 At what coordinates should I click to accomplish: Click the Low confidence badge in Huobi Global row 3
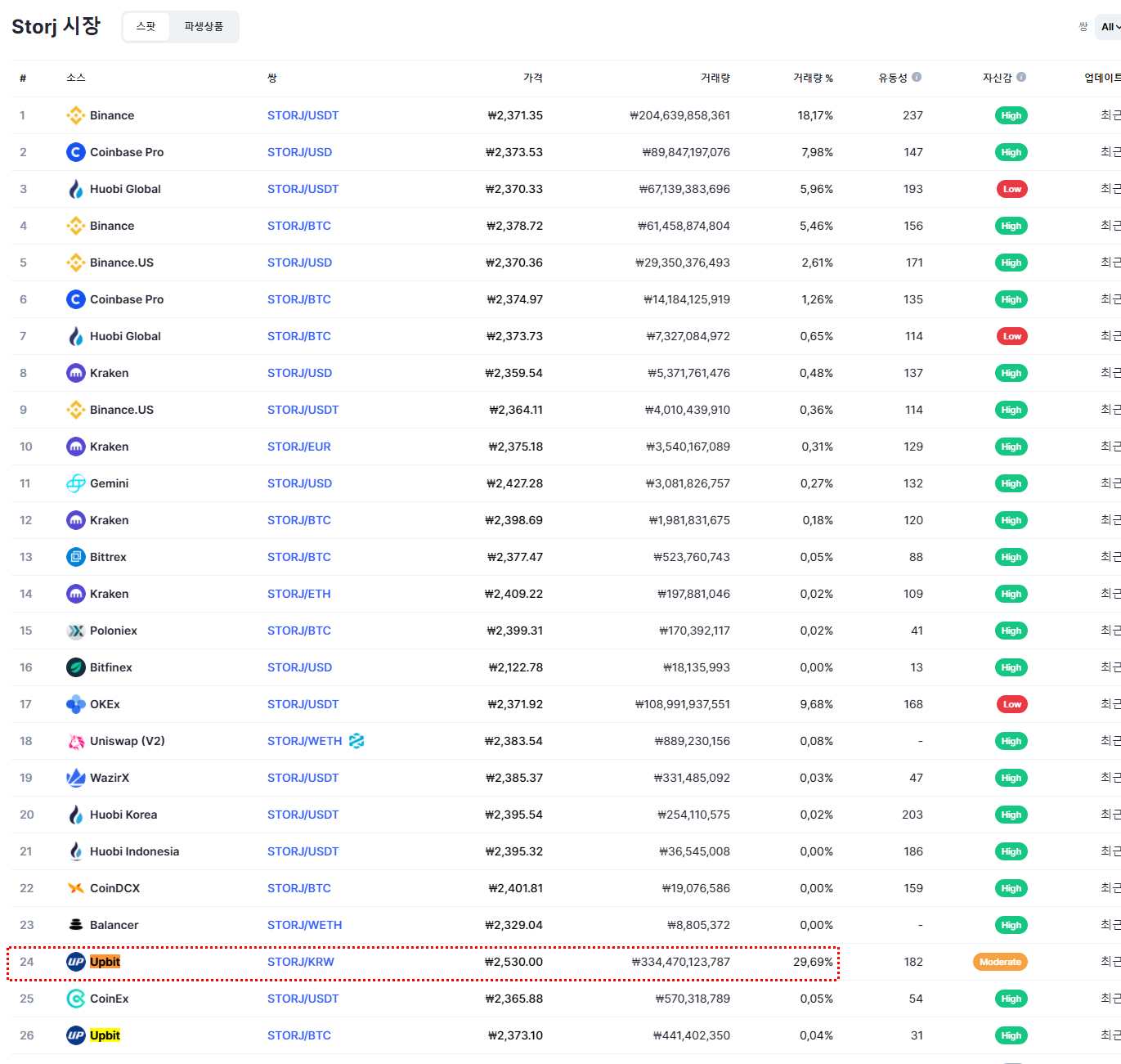click(x=1011, y=189)
